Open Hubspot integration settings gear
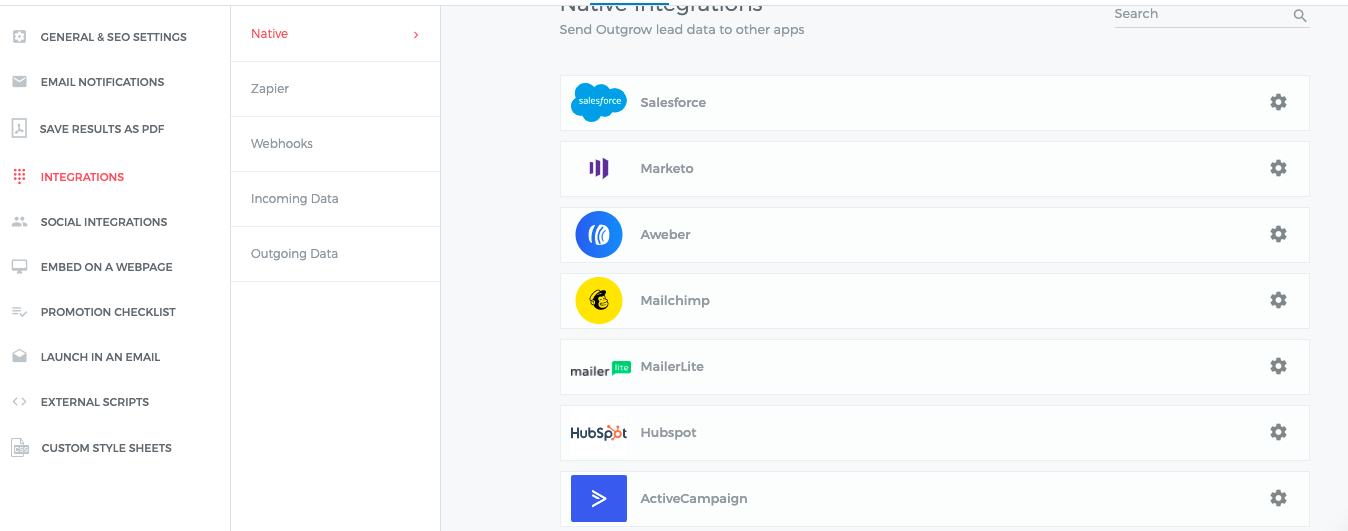1348x531 pixels. pyautogui.click(x=1278, y=432)
